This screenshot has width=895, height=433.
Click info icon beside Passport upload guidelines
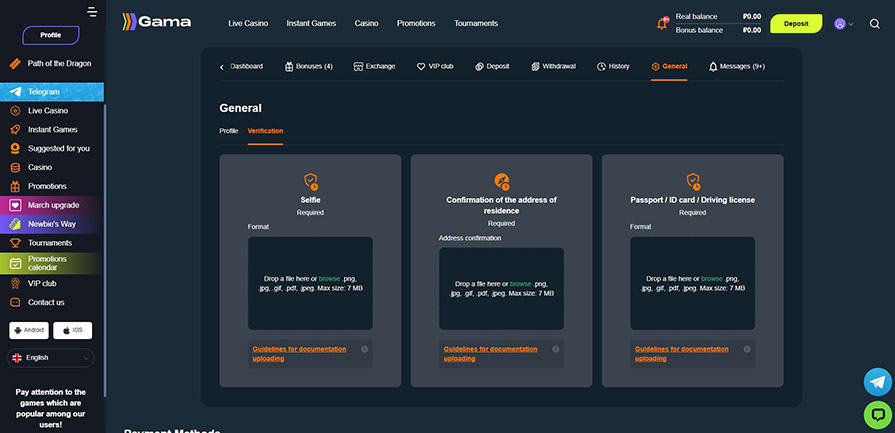pos(746,349)
